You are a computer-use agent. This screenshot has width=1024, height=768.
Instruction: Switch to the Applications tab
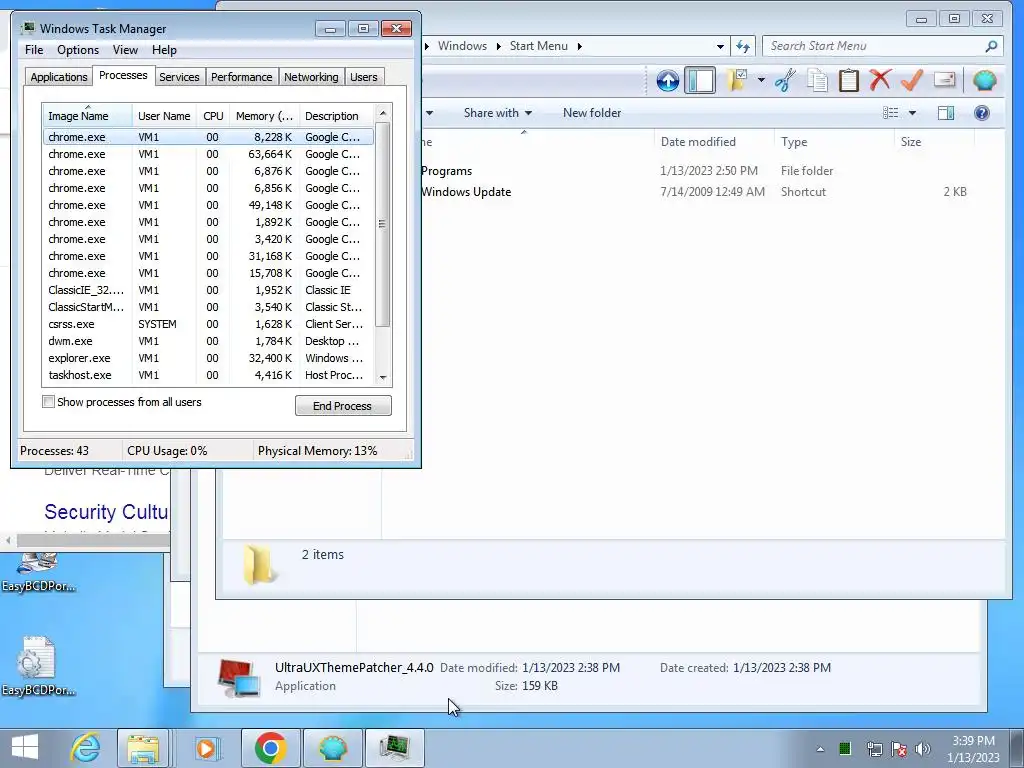click(x=59, y=77)
